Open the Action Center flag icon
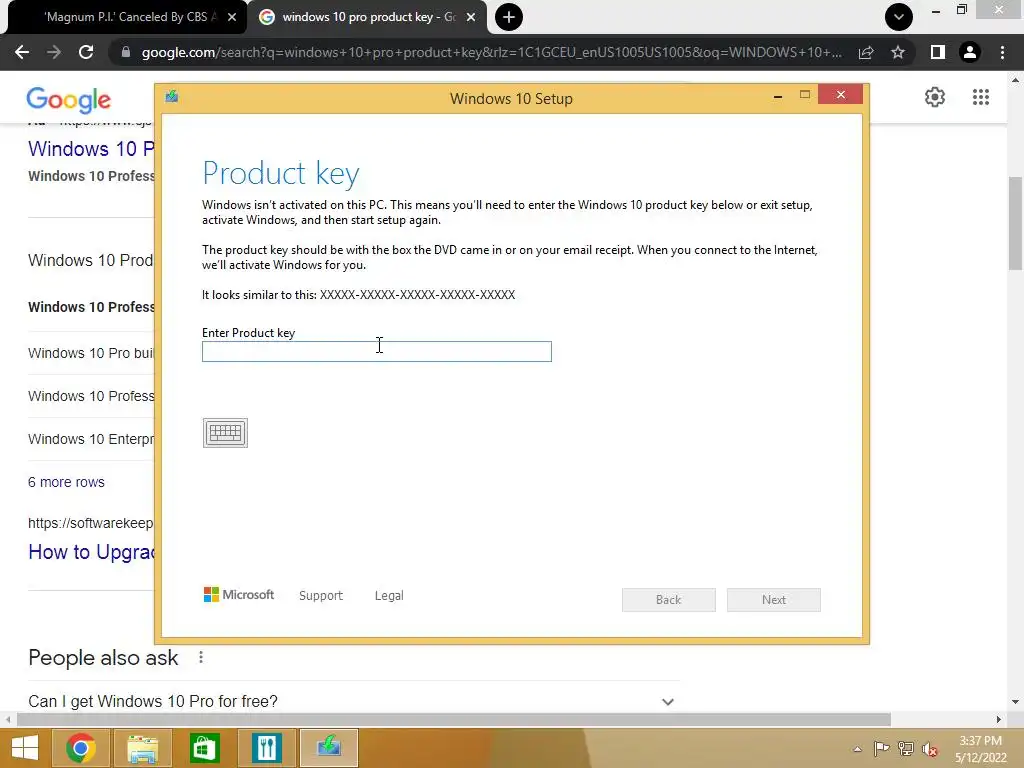The image size is (1024, 768). 881,749
